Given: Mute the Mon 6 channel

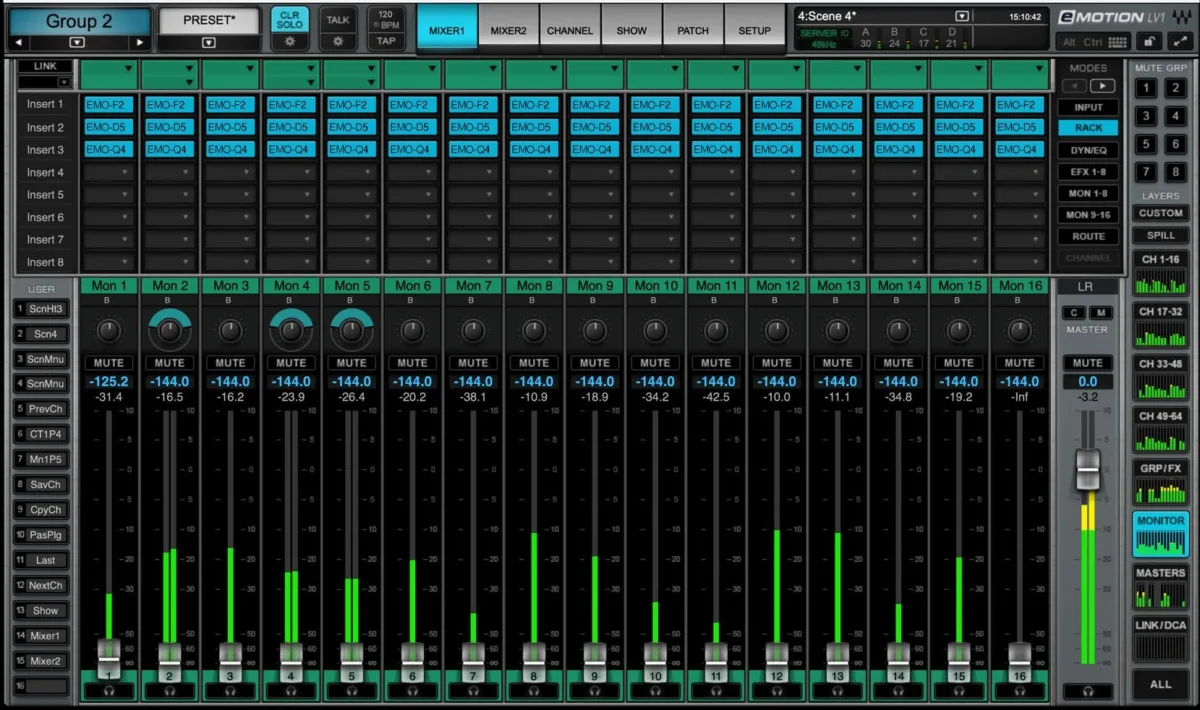Looking at the screenshot, I should pyautogui.click(x=412, y=363).
